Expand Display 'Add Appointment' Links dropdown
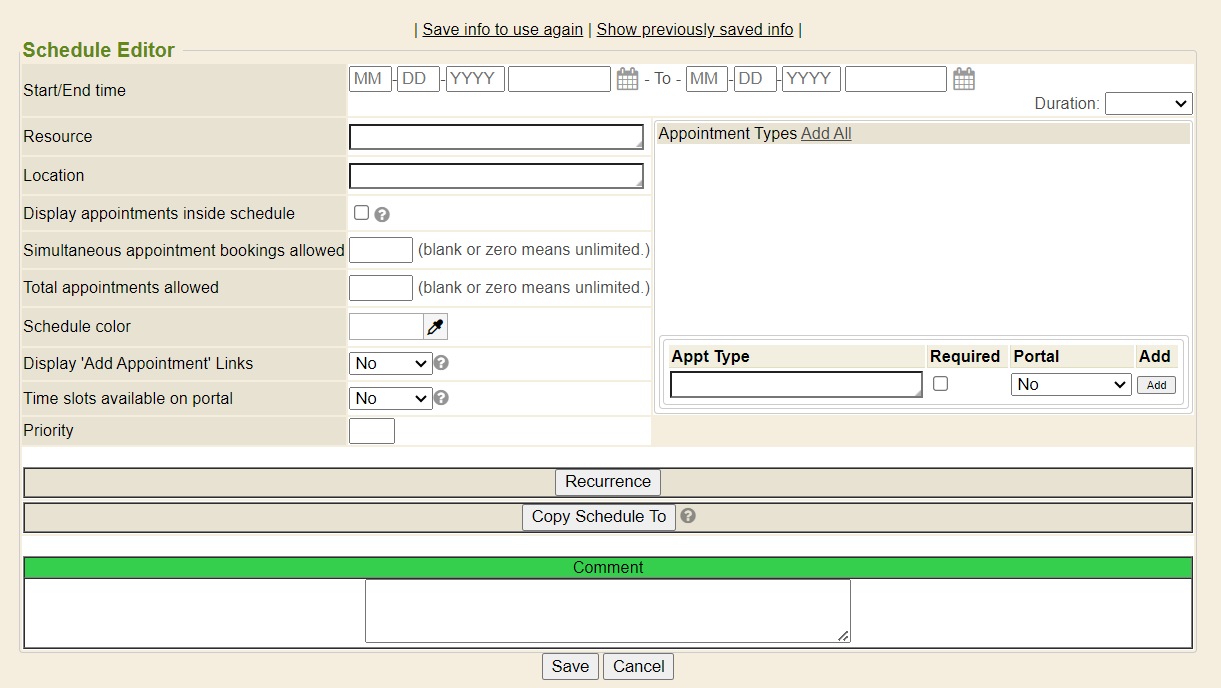1221x688 pixels. (x=390, y=364)
